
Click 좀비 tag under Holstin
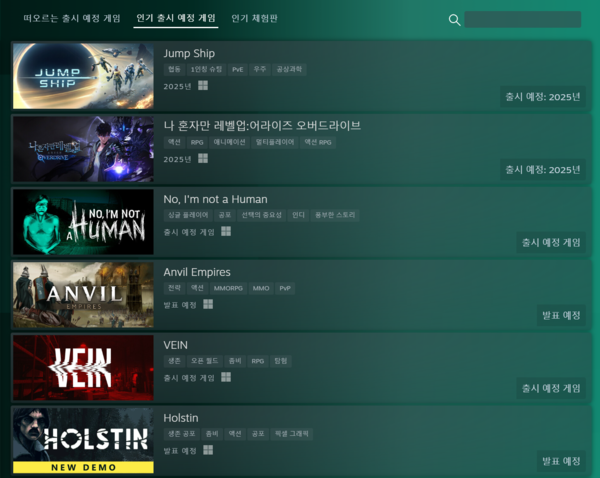point(212,434)
